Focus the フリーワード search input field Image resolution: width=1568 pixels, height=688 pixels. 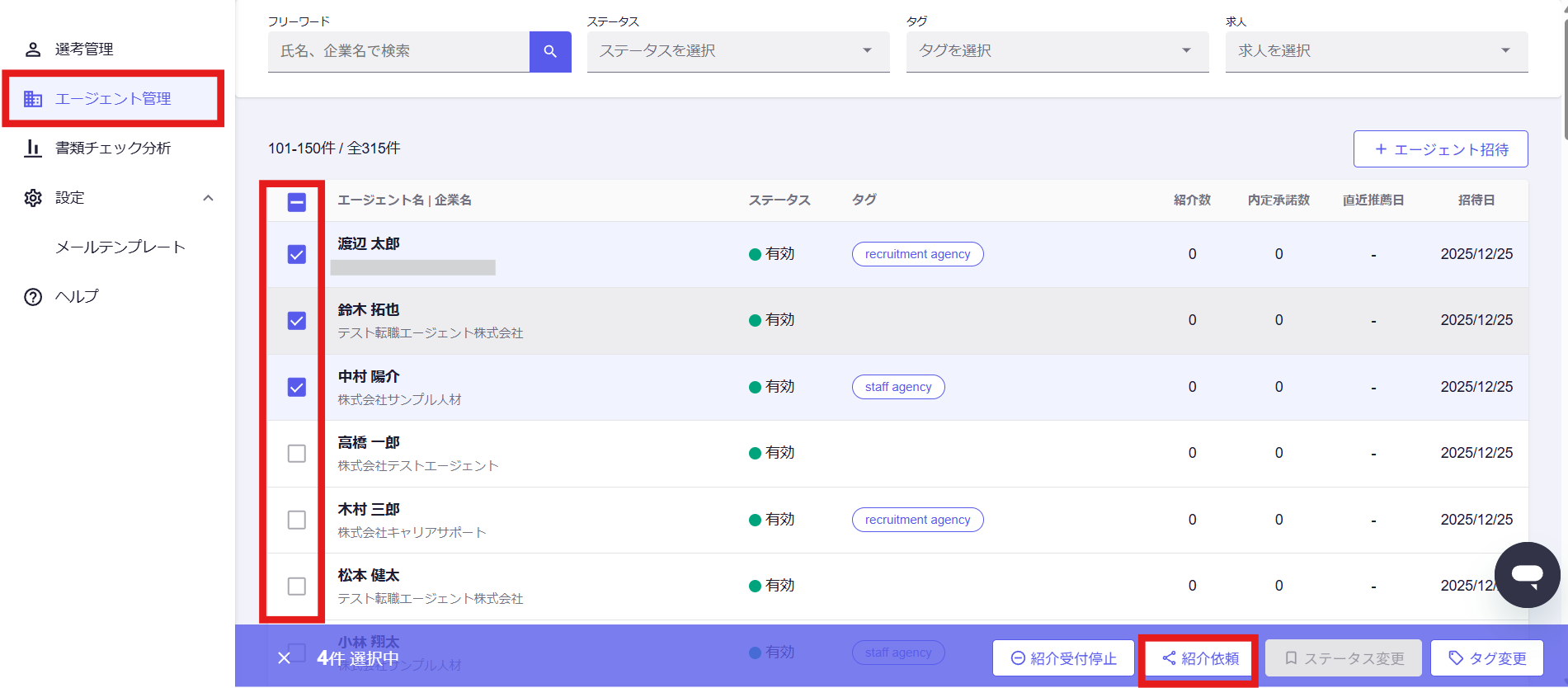(x=398, y=51)
